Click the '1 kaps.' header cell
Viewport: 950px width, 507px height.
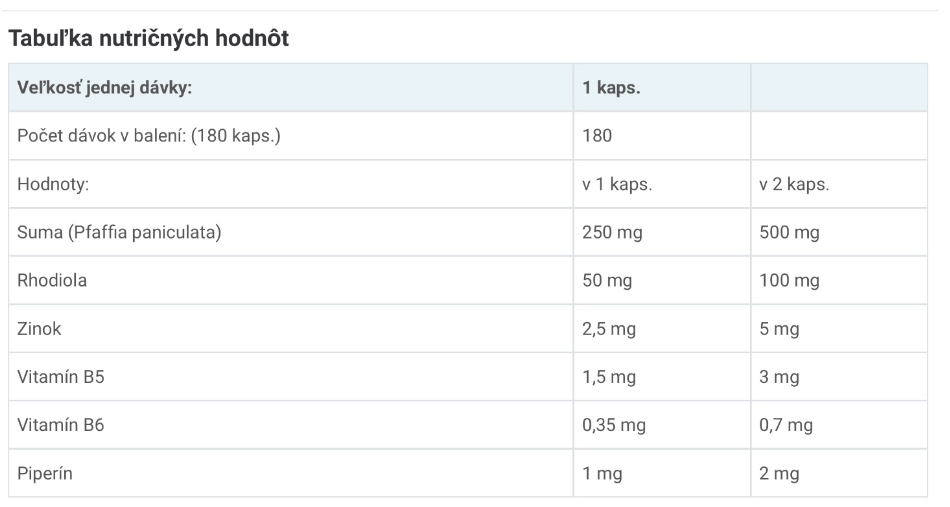(662, 87)
